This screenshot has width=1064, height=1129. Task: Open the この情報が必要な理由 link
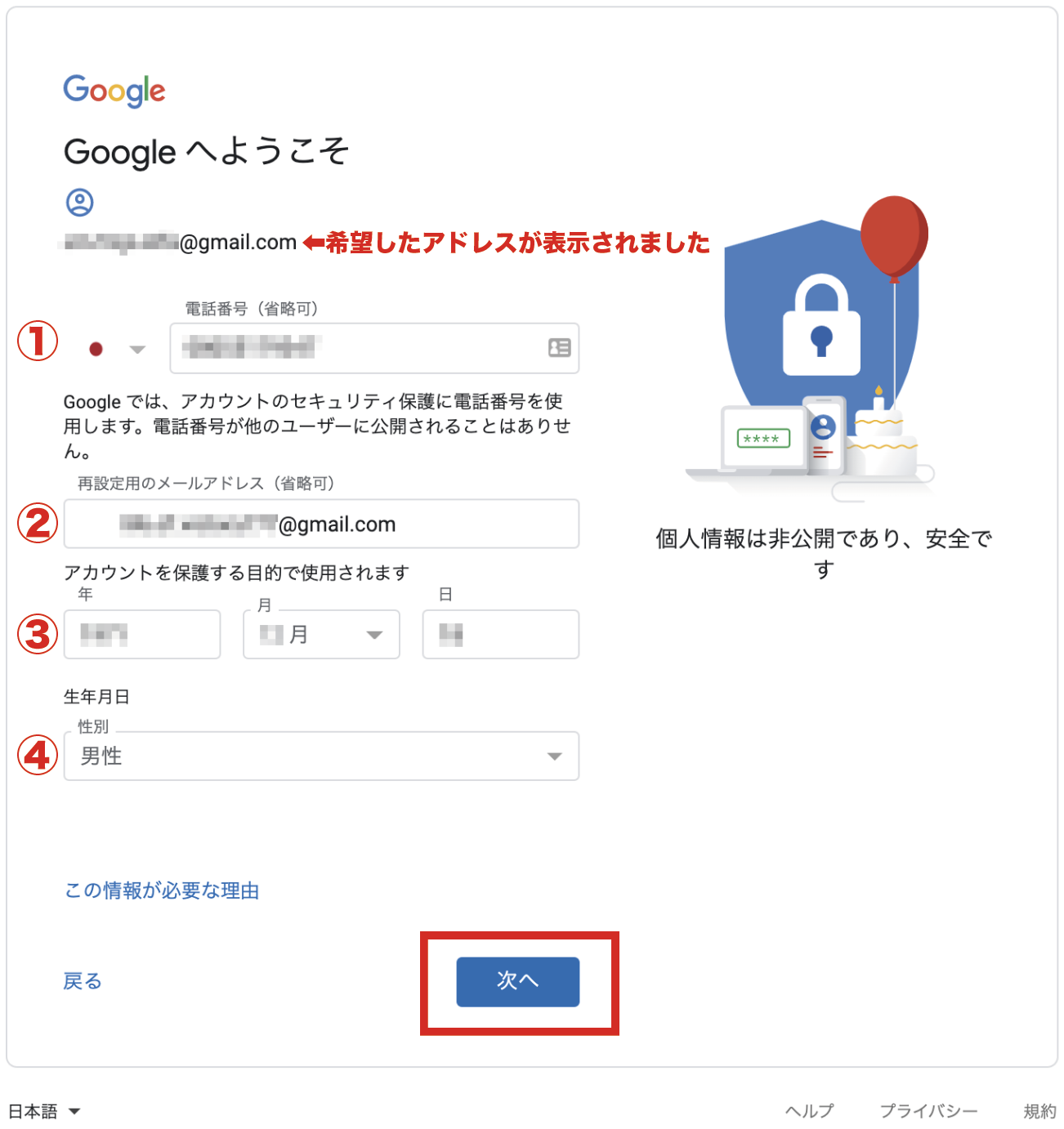click(162, 890)
